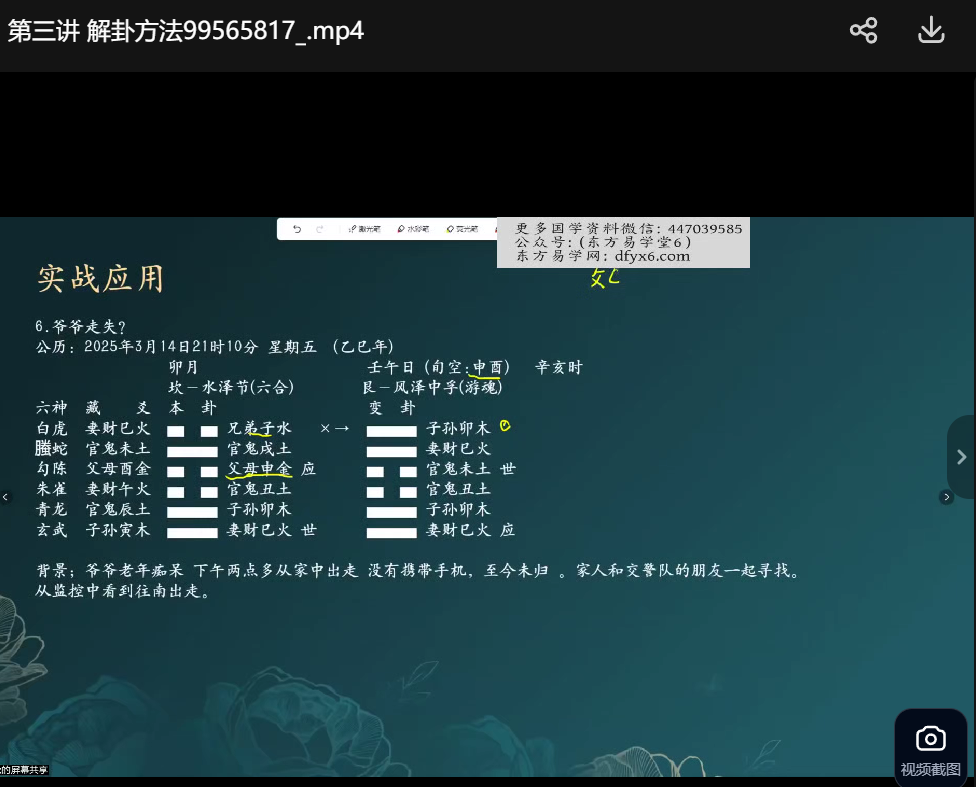Click the underlined 父母申金 text
The height and width of the screenshot is (787, 976).
pyautogui.click(x=259, y=468)
